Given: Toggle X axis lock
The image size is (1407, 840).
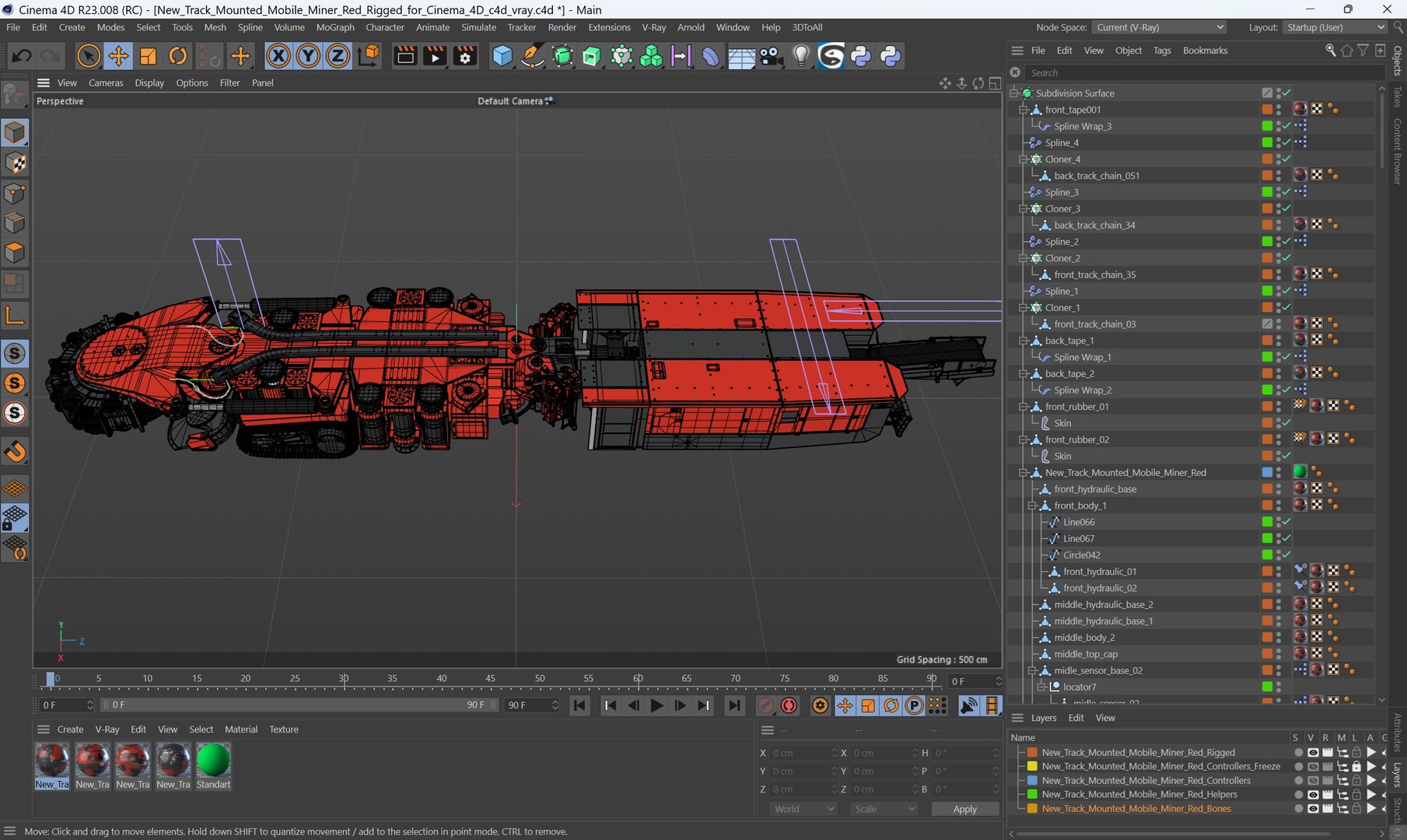Looking at the screenshot, I should pos(278,56).
